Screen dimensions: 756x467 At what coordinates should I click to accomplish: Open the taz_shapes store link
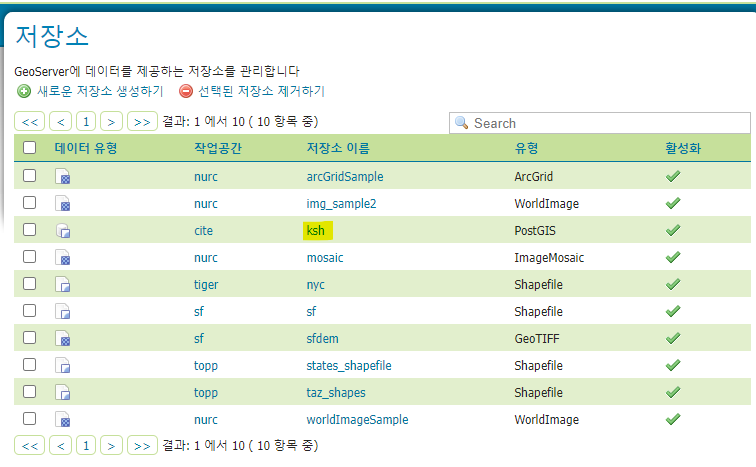tap(336, 393)
